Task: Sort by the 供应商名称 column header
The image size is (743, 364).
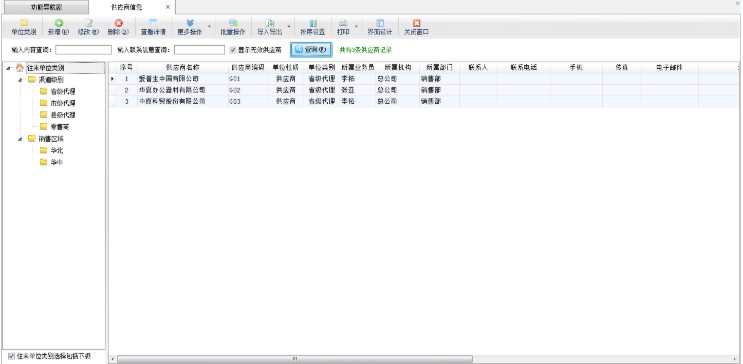Action: (182, 68)
